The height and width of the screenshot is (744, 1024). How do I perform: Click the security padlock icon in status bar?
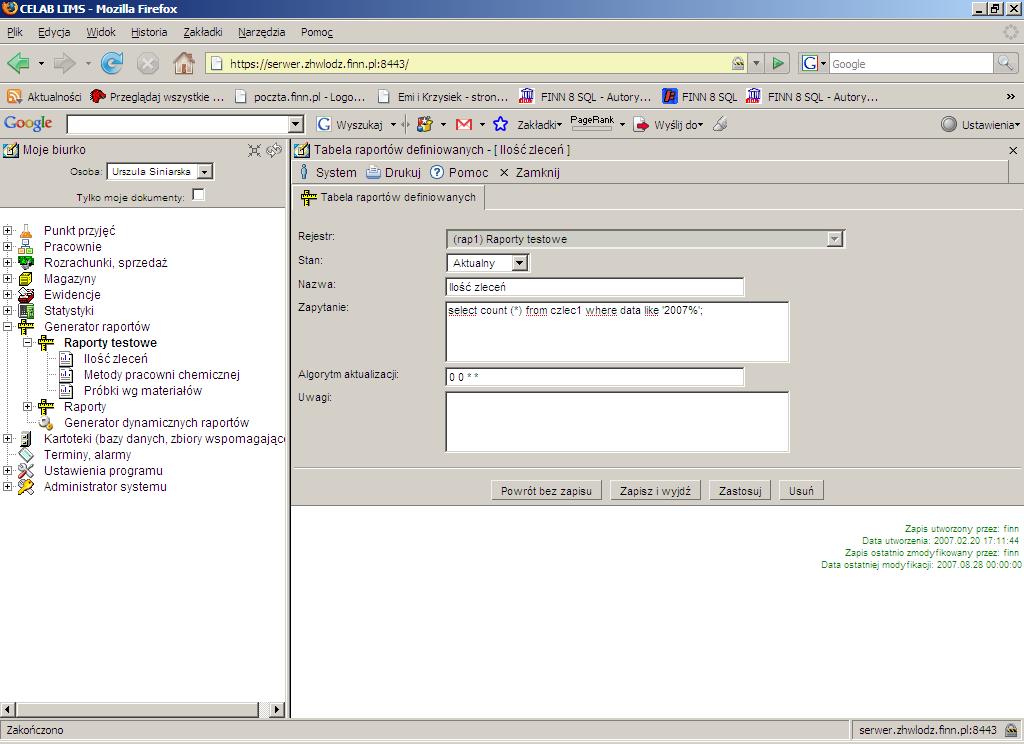(1011, 730)
